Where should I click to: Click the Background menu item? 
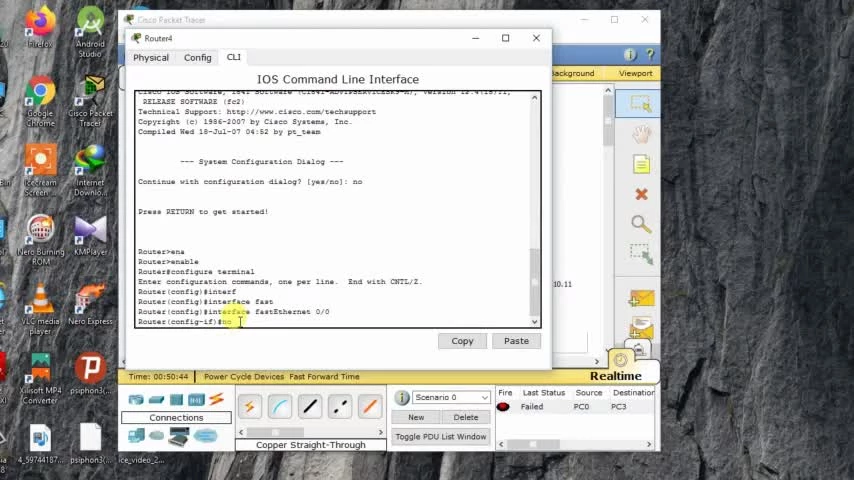point(572,73)
